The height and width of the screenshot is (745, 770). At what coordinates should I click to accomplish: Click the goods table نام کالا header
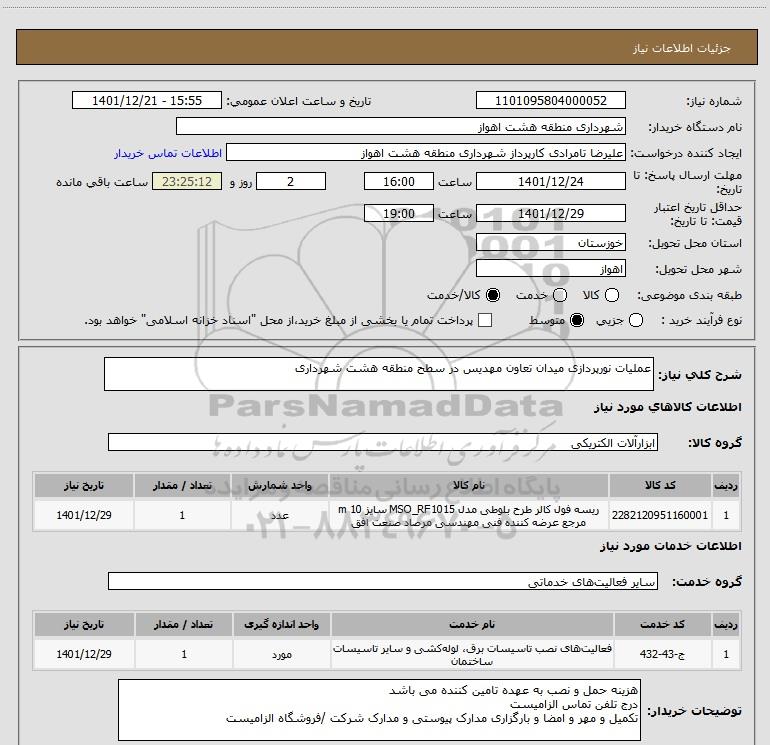pyautogui.click(x=468, y=486)
